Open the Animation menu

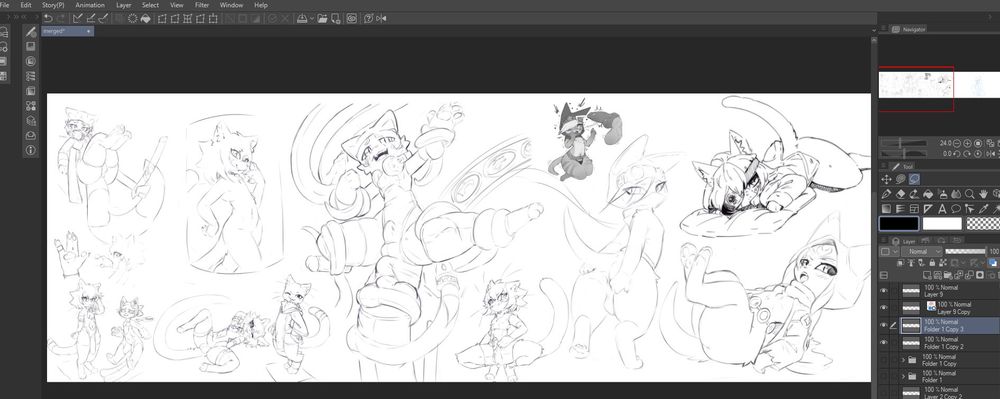(90, 4)
